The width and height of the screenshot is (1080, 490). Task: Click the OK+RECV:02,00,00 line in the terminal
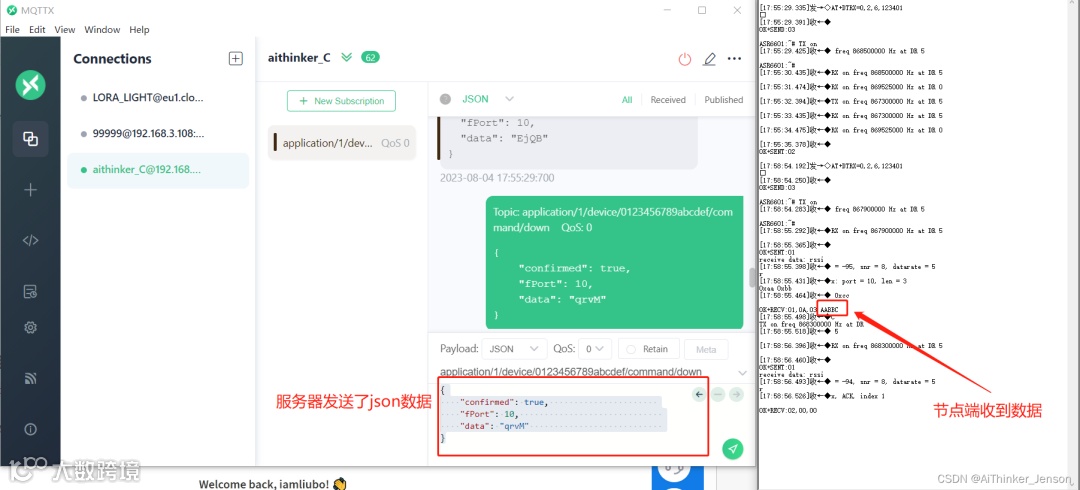[x=788, y=410]
